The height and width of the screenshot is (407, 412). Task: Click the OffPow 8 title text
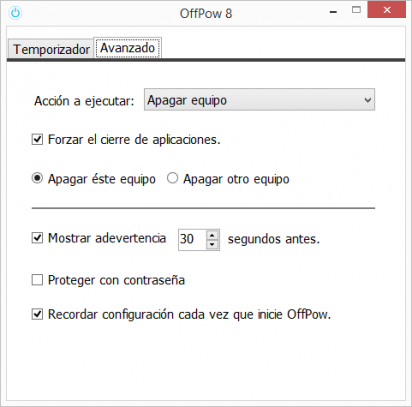206,14
